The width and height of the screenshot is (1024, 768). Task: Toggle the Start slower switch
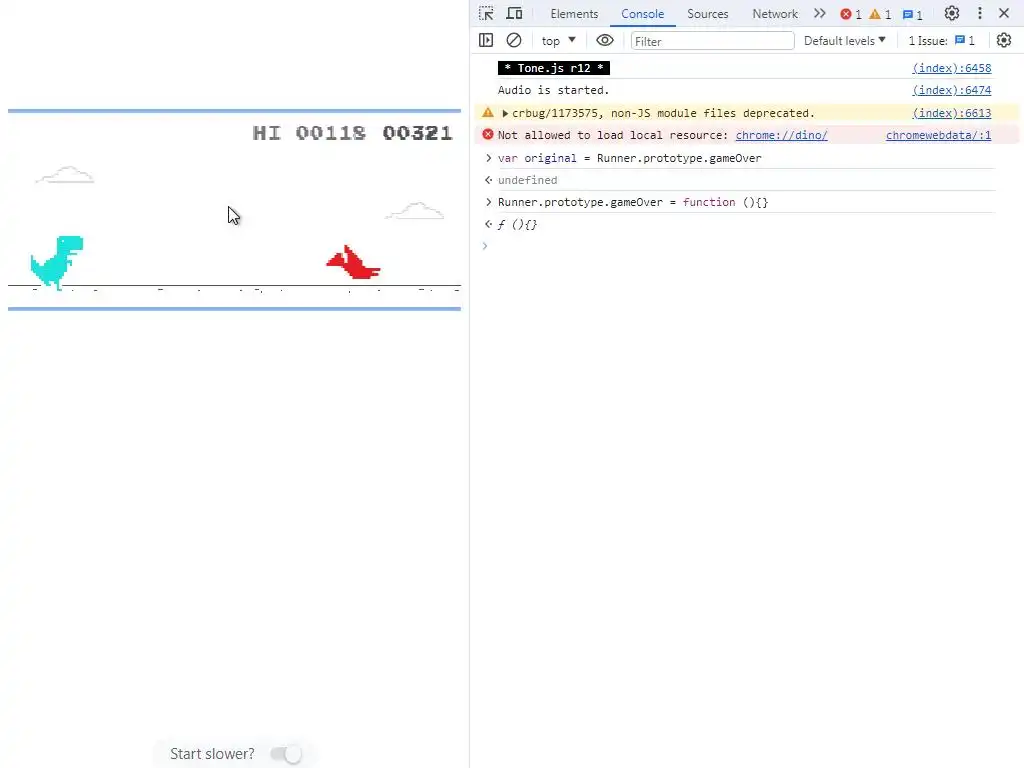[x=286, y=754]
